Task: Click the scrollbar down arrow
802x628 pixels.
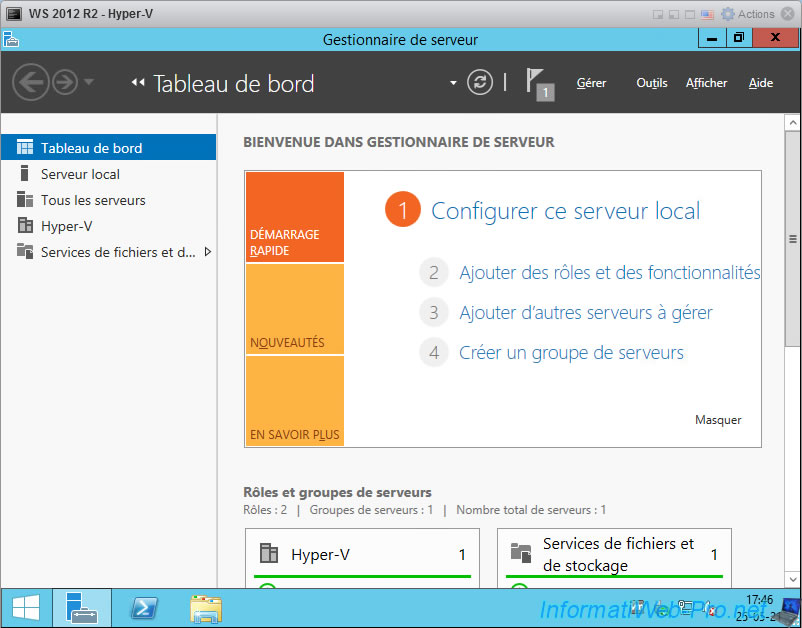Action: tap(792, 579)
